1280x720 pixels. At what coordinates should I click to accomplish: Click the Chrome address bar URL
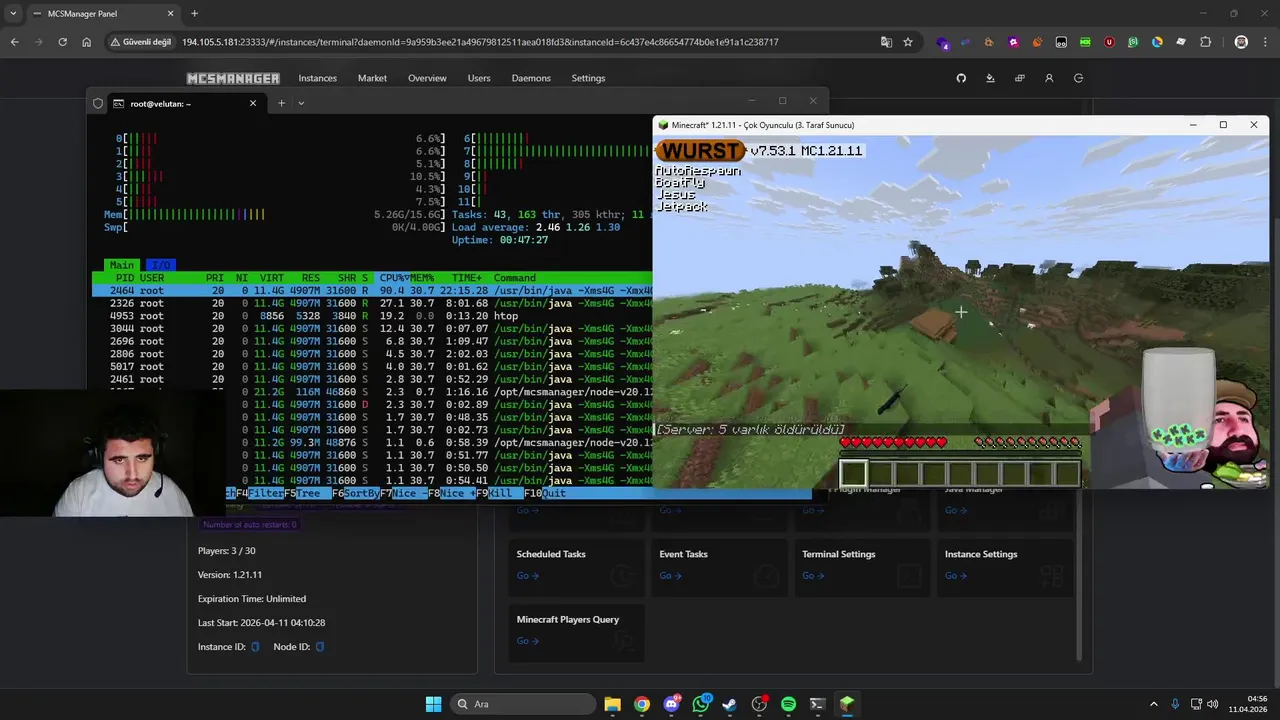[x=480, y=42]
